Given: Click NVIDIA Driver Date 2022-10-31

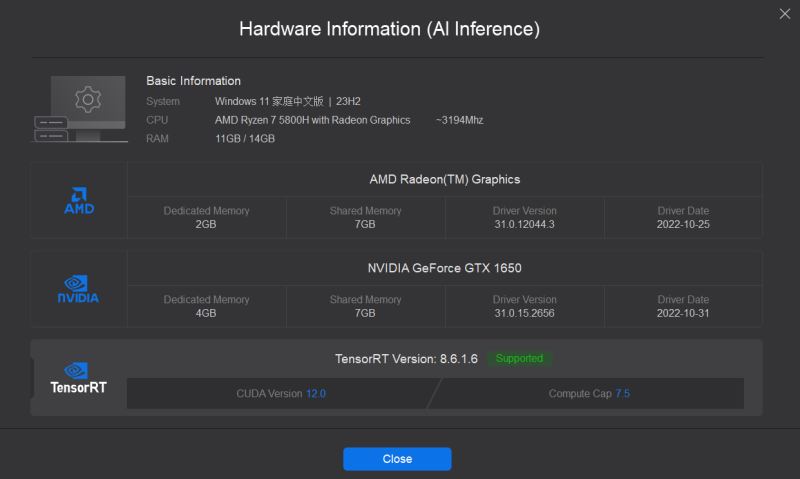Looking at the screenshot, I should point(683,313).
